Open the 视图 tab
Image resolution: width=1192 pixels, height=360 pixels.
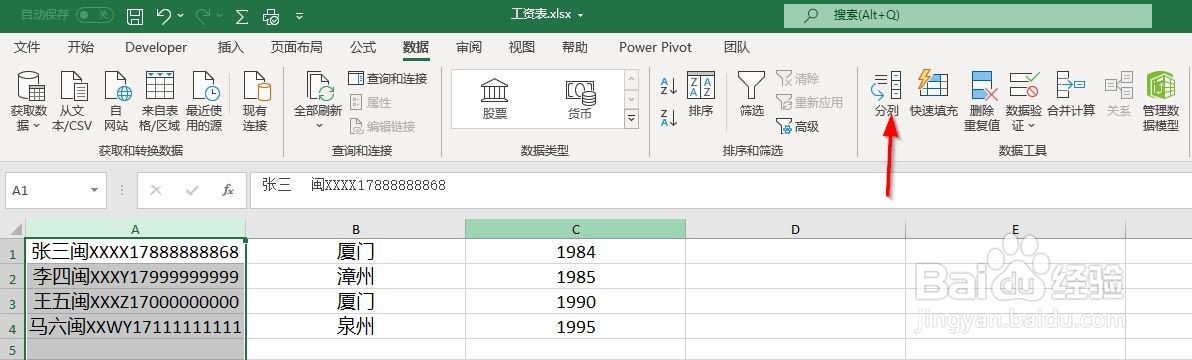tap(522, 47)
